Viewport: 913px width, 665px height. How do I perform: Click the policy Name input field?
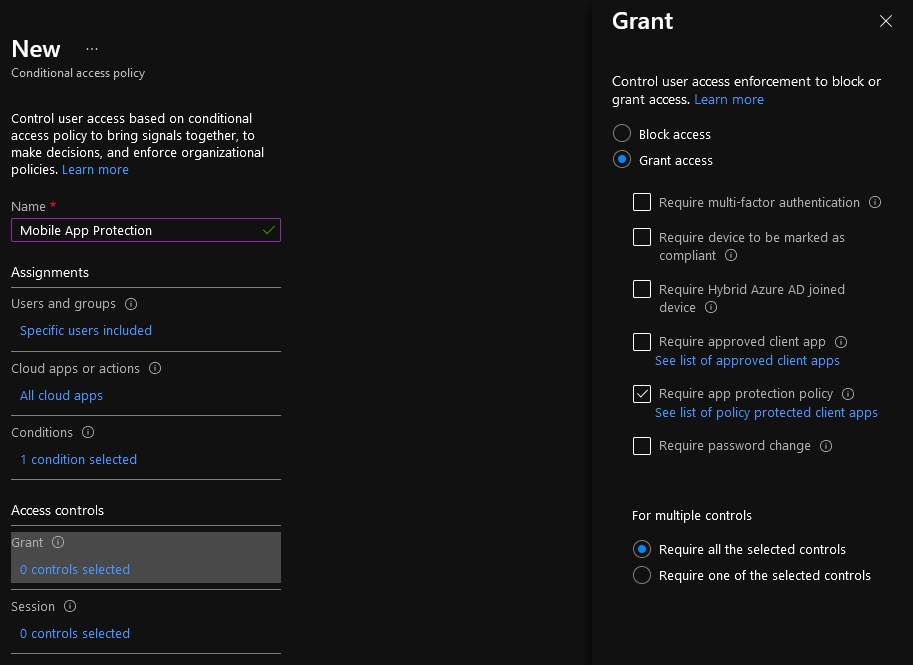pyautogui.click(x=146, y=230)
